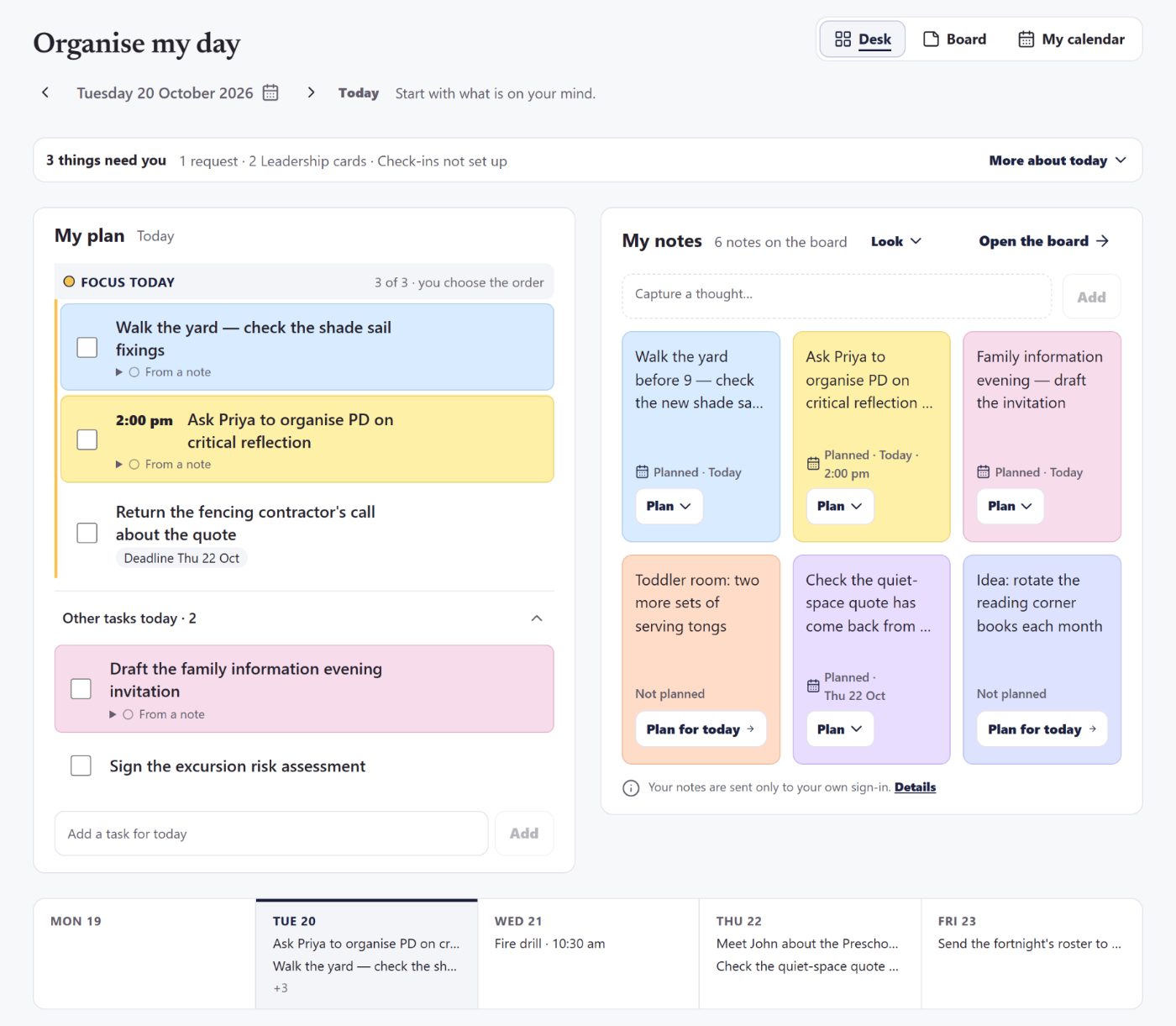This screenshot has height=1026, width=1176.
Task: Focus the Add a task for today field
Action: pos(271,834)
